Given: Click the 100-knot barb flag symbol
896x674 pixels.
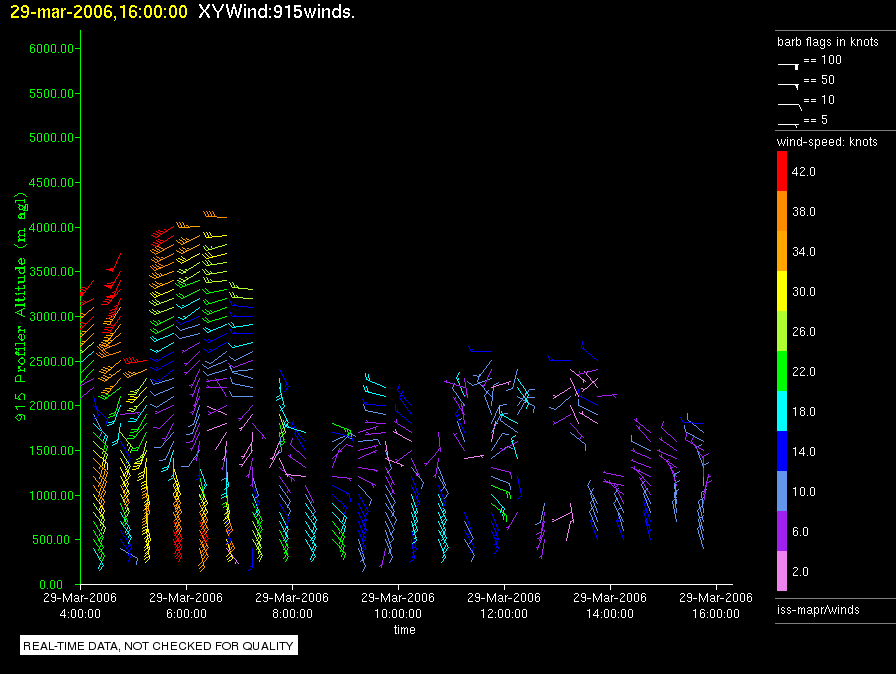Looking at the screenshot, I should (788, 63).
